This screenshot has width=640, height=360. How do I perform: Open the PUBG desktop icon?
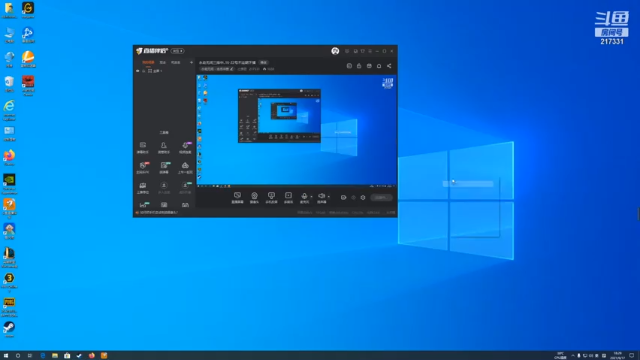pyautogui.click(x=9, y=306)
